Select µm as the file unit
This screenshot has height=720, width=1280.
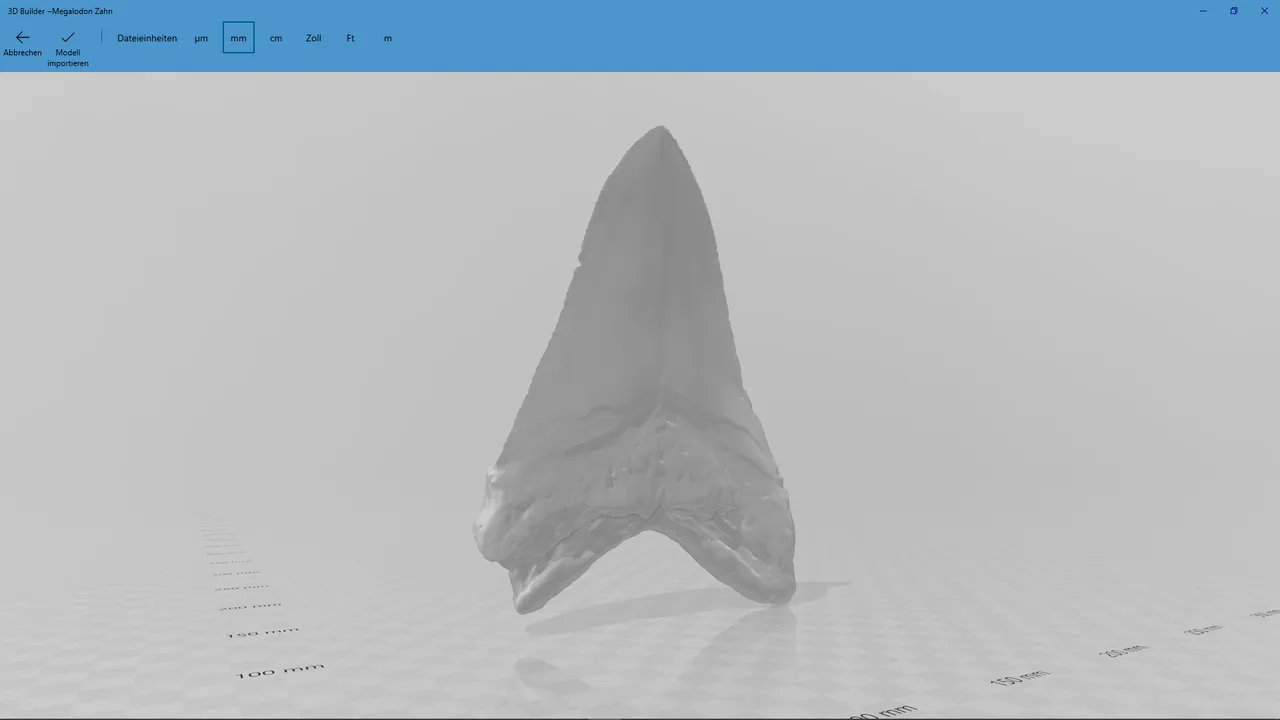coord(201,38)
